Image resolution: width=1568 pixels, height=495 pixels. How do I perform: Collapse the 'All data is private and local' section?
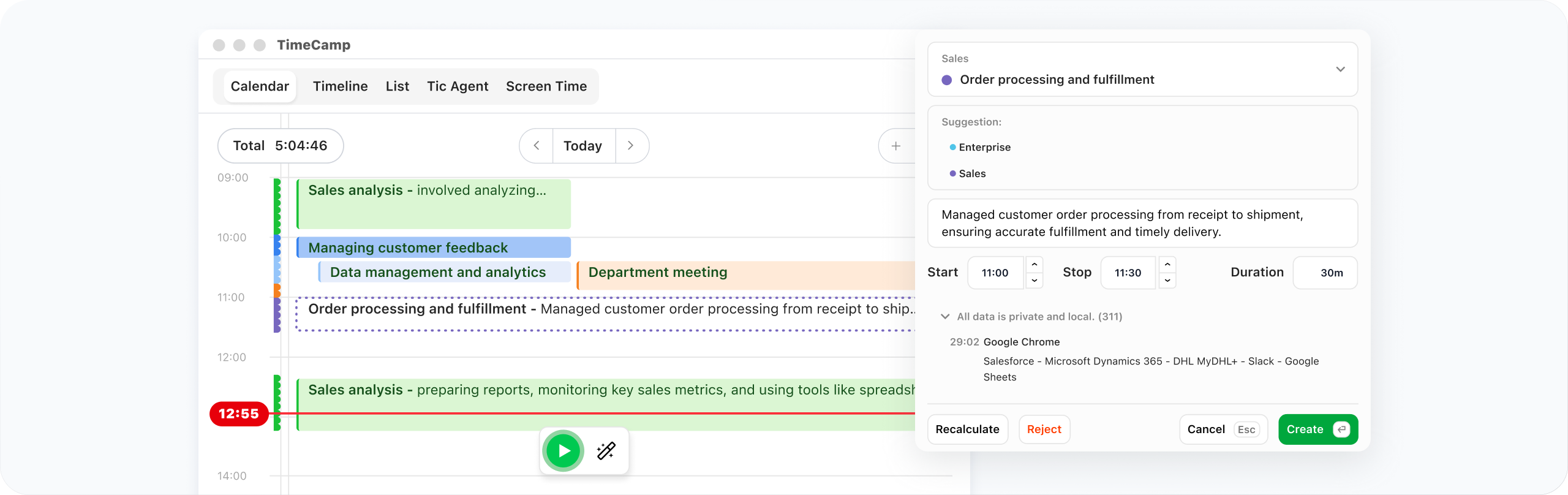[945, 317]
